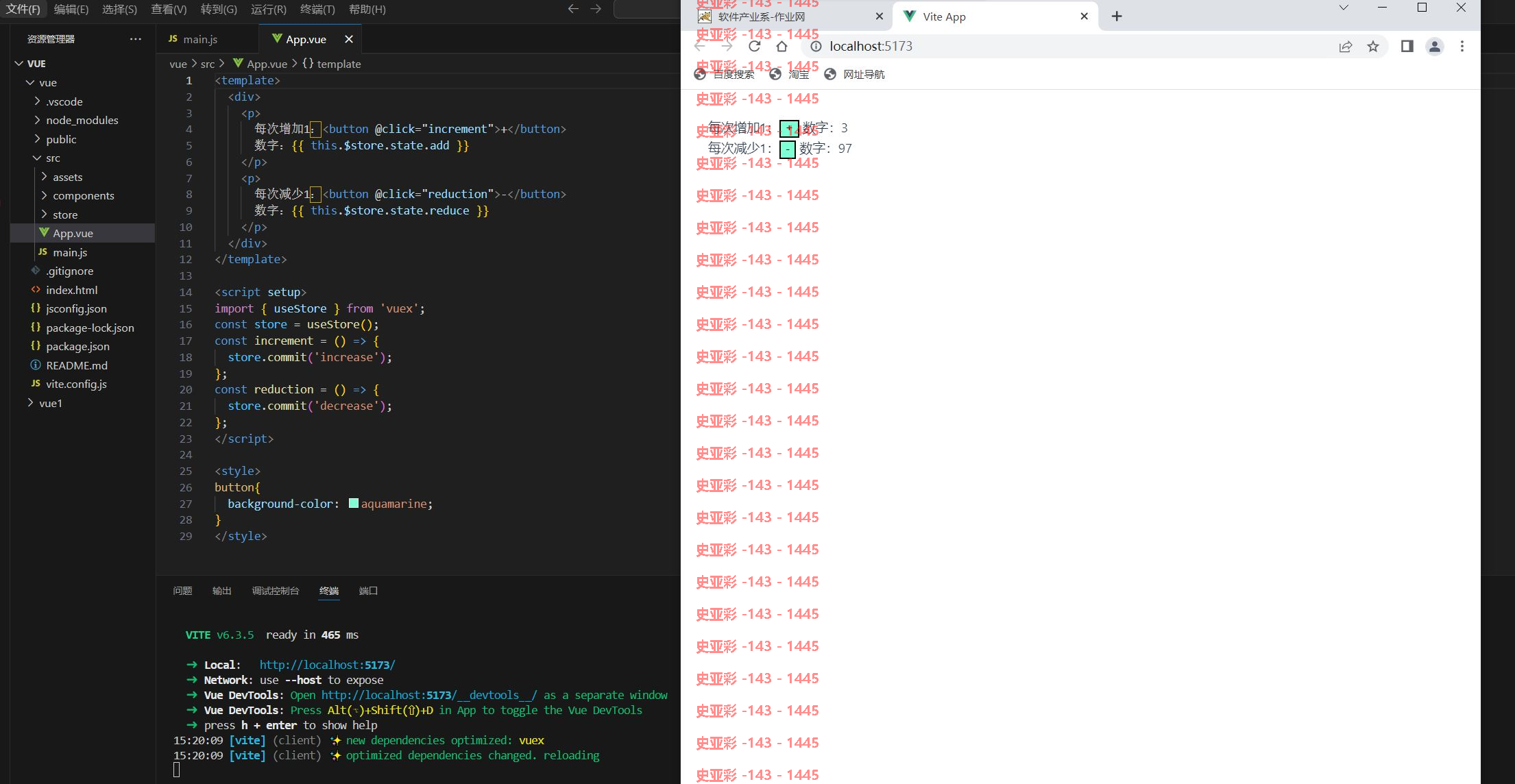Screen dimensions: 1515x784
Task: Open explorer more actions ellipsis
Action: pyautogui.click(x=136, y=39)
